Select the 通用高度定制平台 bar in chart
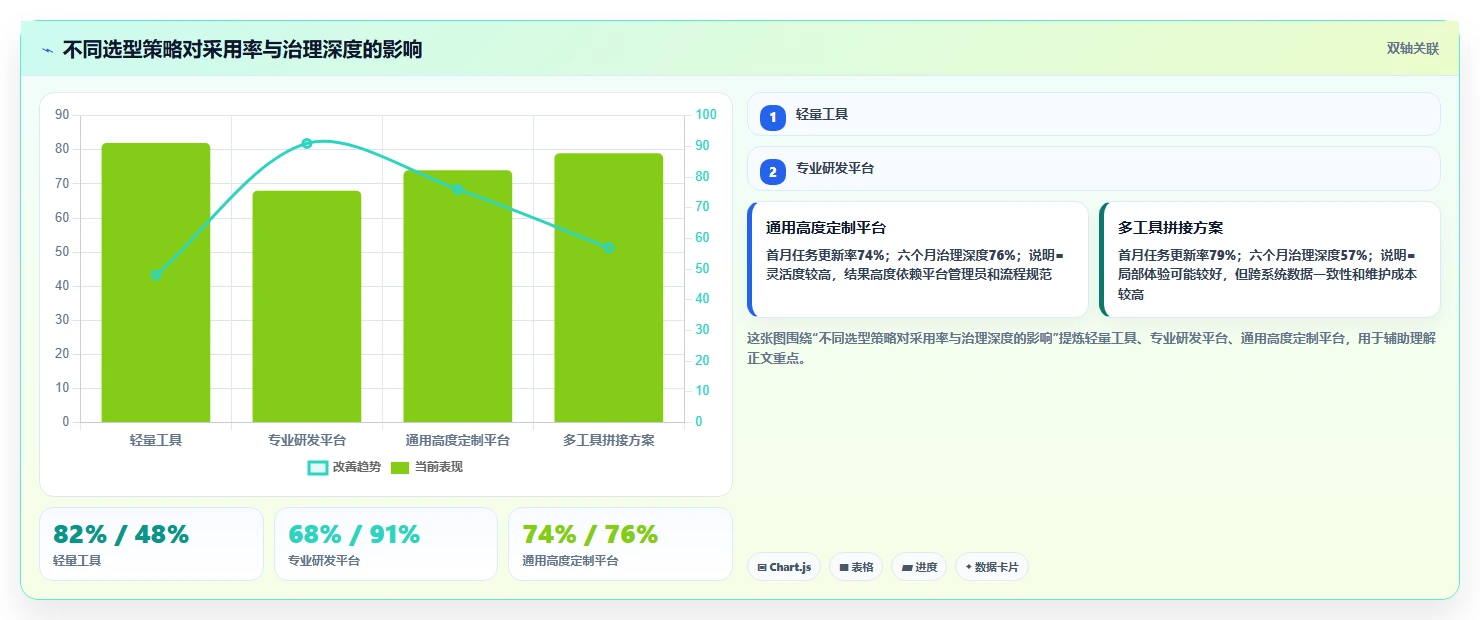This screenshot has height=620, width=1480. [458, 296]
